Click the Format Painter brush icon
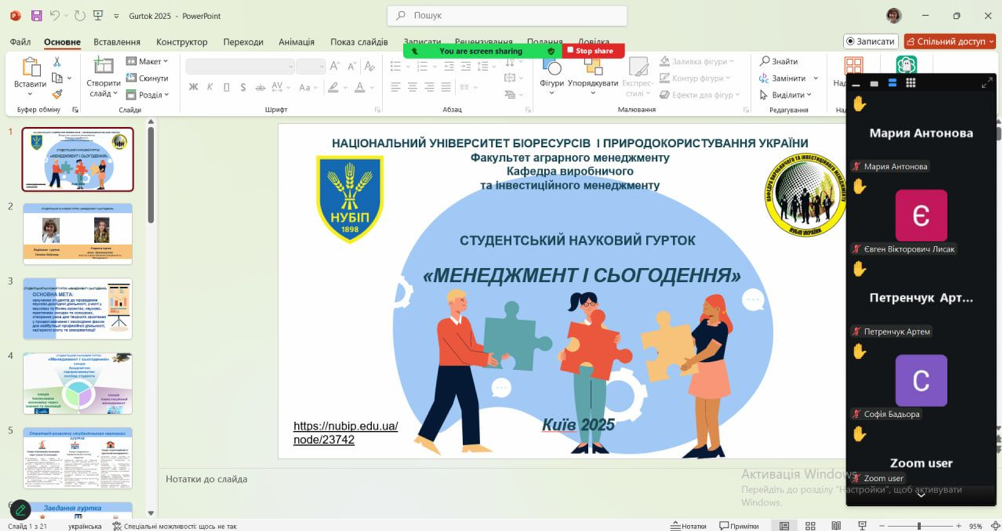 pyautogui.click(x=57, y=94)
